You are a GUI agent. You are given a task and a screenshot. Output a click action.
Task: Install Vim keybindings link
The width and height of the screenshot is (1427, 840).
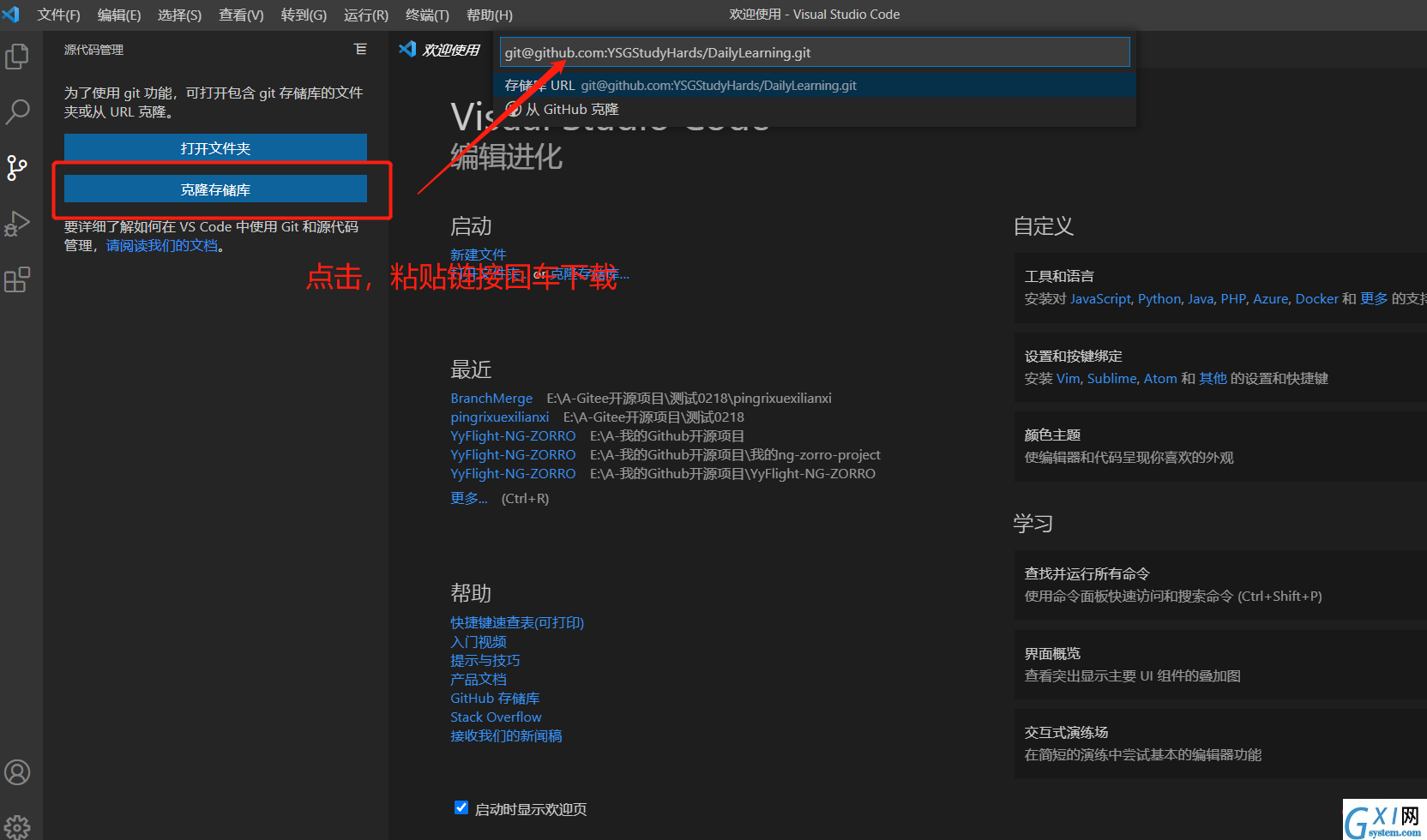(1068, 379)
